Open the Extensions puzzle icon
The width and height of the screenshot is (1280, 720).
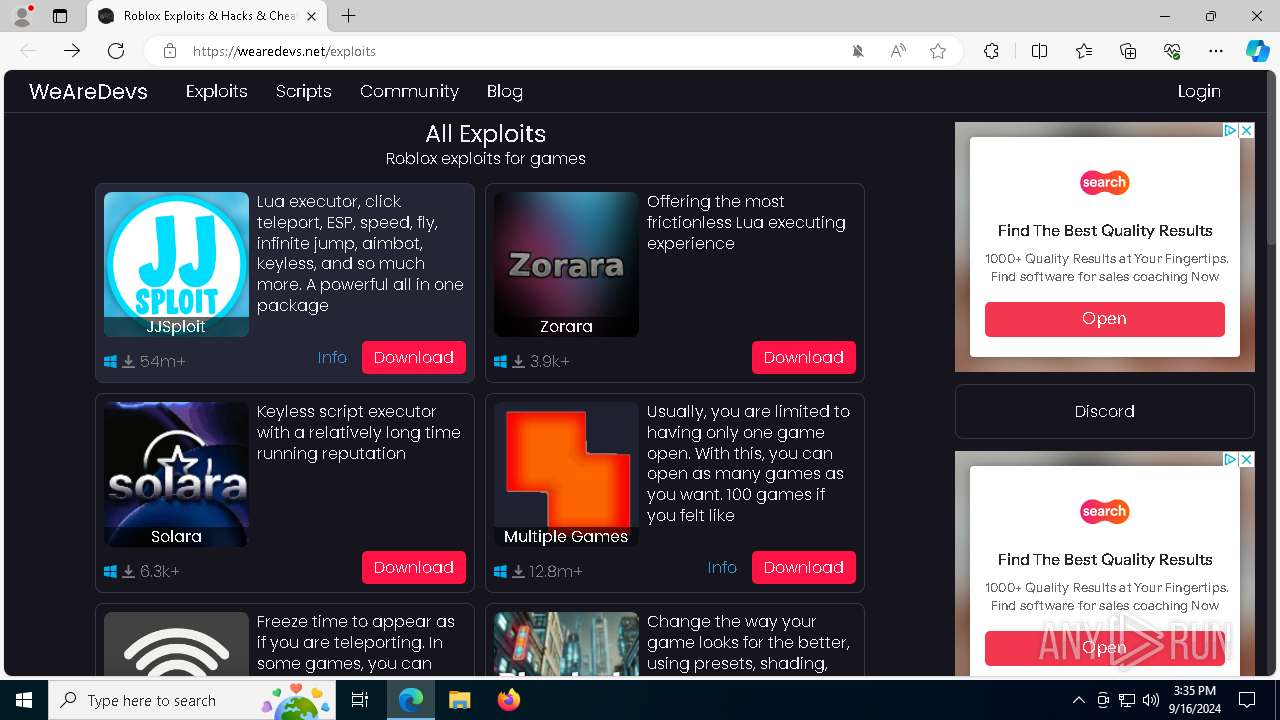[991, 51]
